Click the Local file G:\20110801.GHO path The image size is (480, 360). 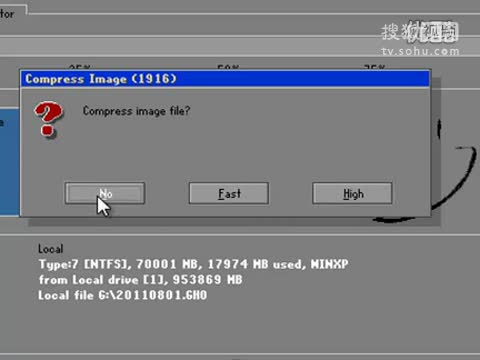coord(122,295)
